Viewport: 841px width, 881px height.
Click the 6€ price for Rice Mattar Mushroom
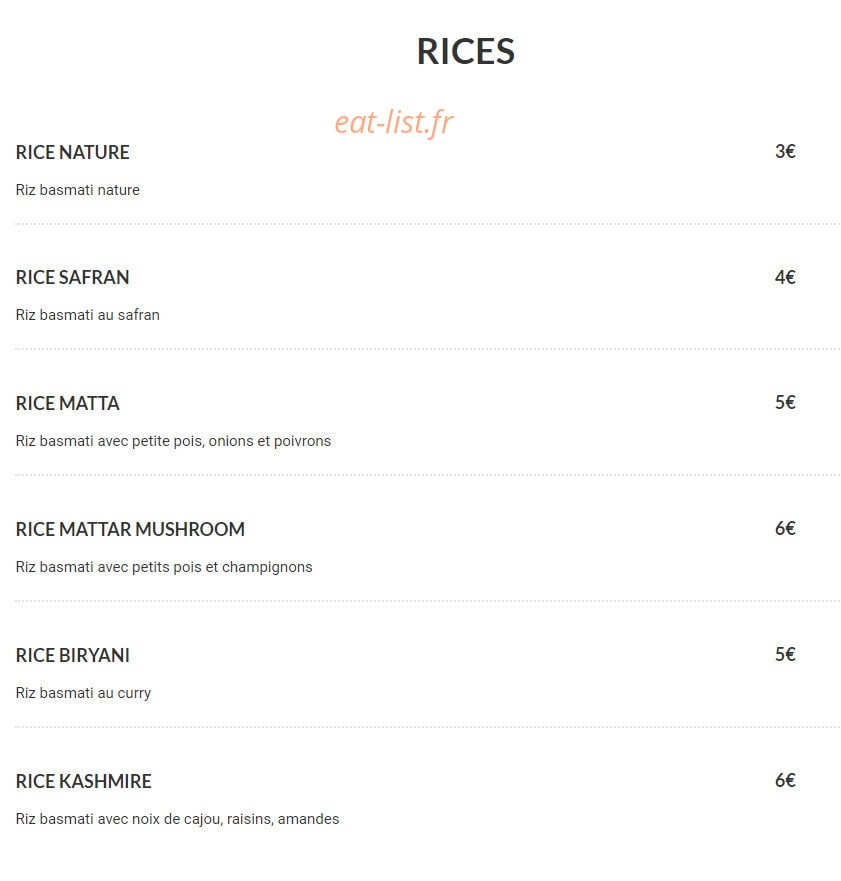click(785, 528)
